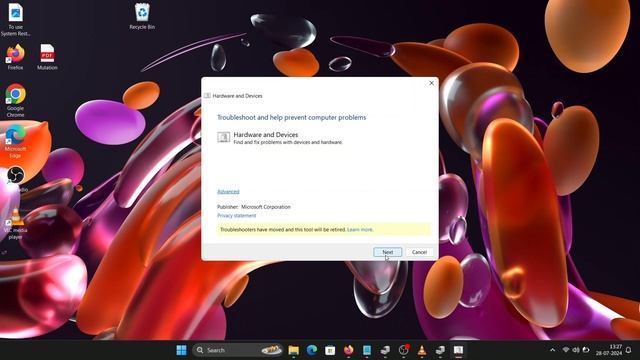Open the Advanced link in troubleshooter
The width and height of the screenshot is (640, 360).
click(x=228, y=192)
